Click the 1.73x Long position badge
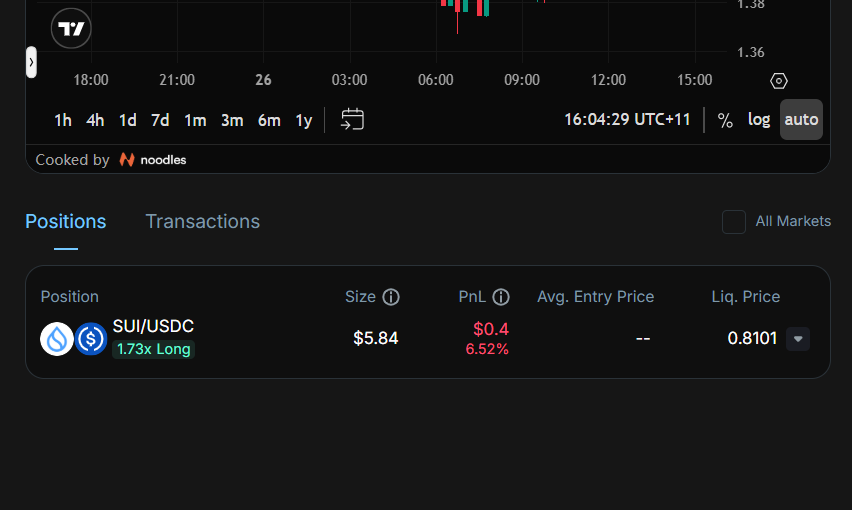This screenshot has height=510, width=852. tap(153, 349)
